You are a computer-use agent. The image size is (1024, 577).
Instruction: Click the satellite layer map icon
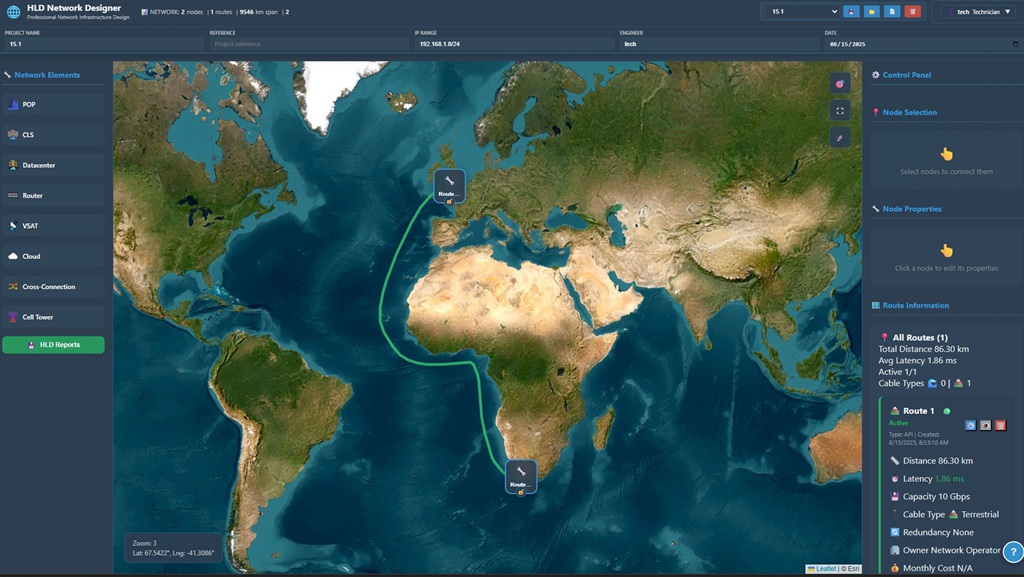pyautogui.click(x=840, y=84)
